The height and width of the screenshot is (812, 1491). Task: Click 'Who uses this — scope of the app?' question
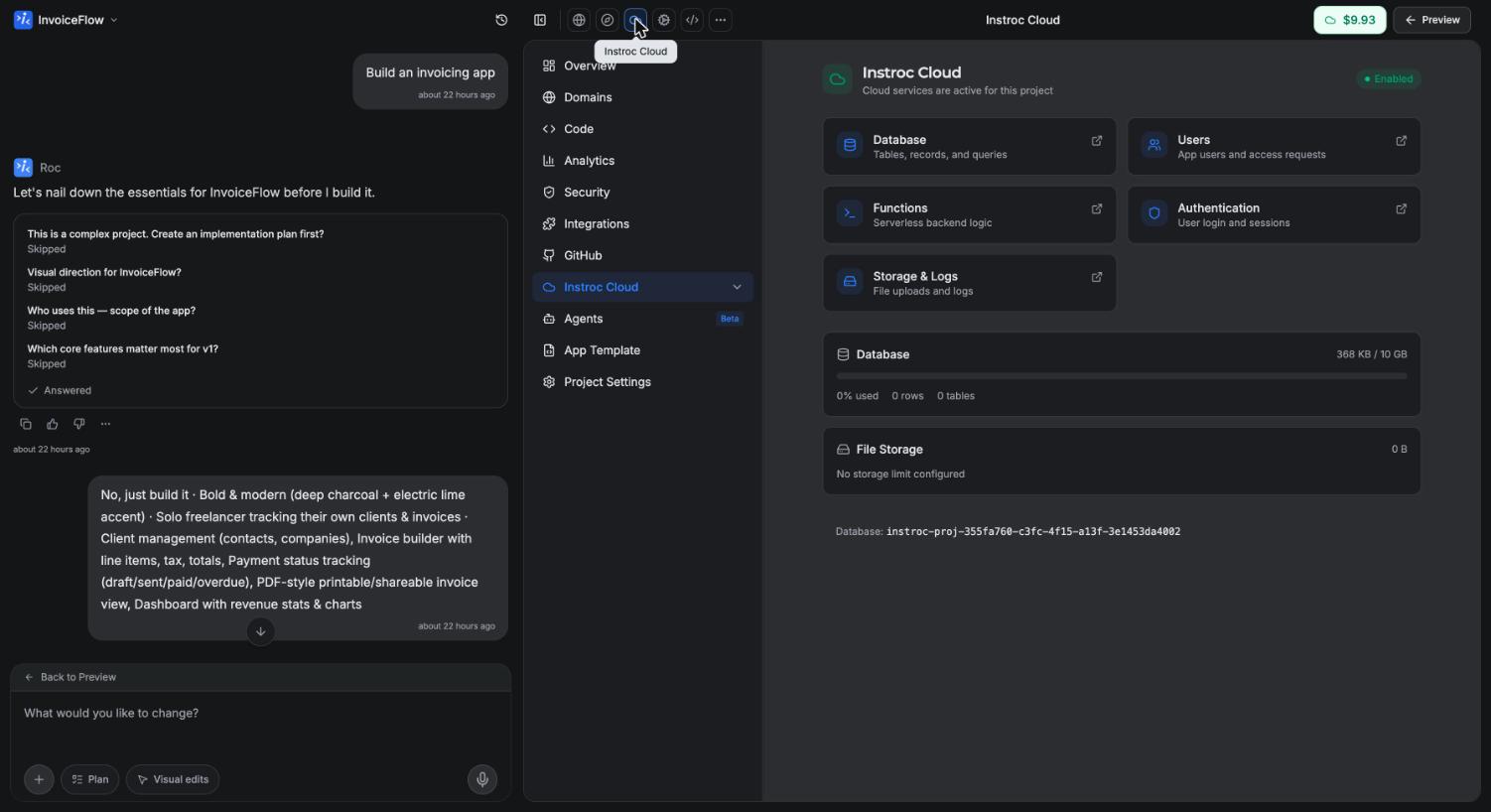click(x=111, y=311)
